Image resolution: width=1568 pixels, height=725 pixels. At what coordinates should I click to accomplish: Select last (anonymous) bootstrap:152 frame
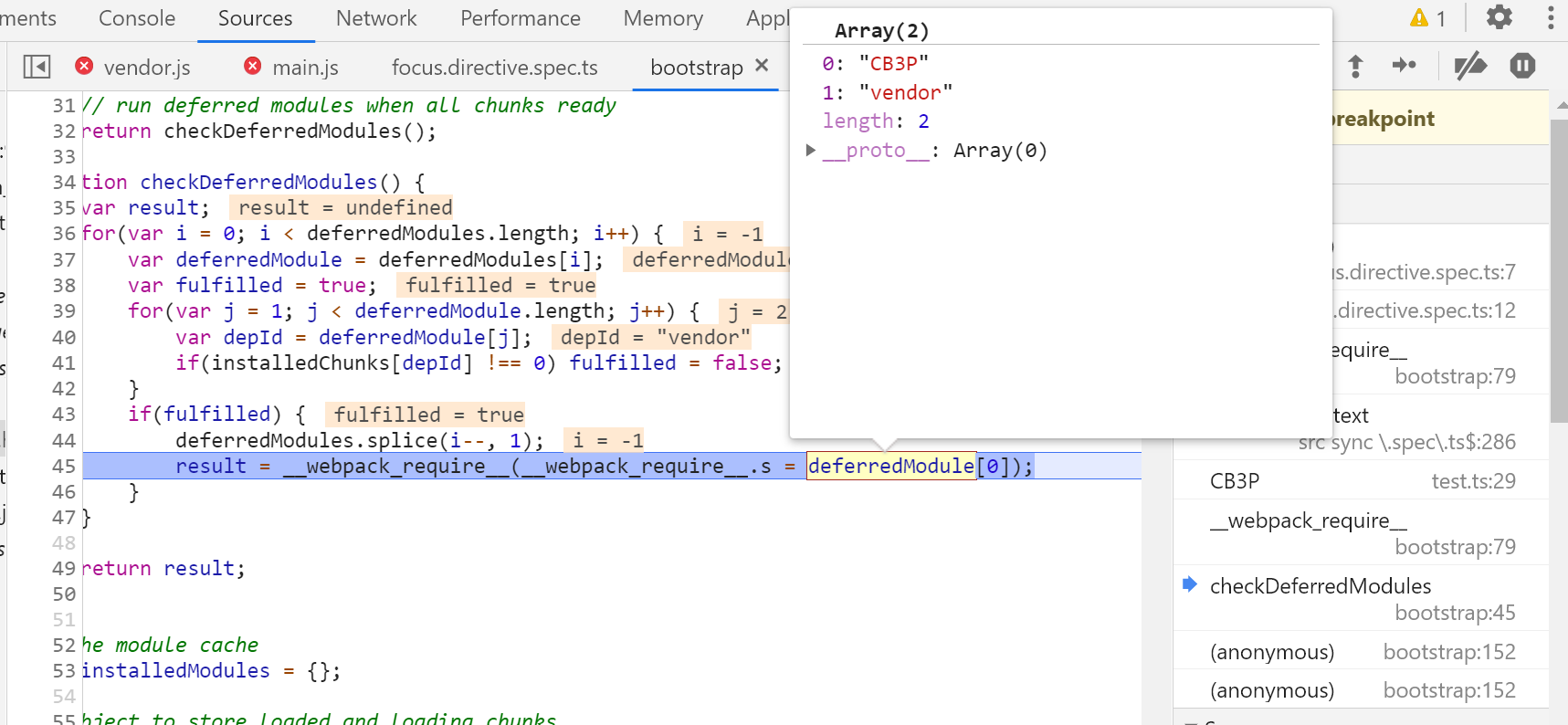[1361, 690]
